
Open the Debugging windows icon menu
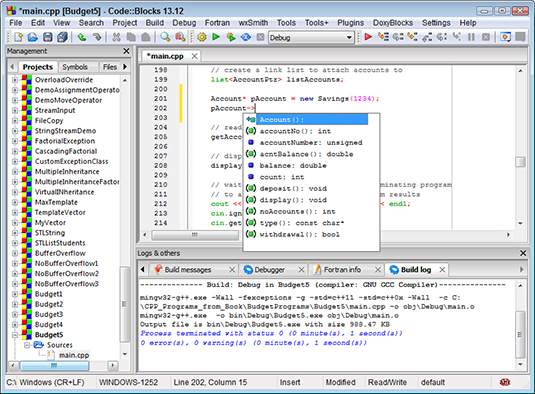[505, 37]
